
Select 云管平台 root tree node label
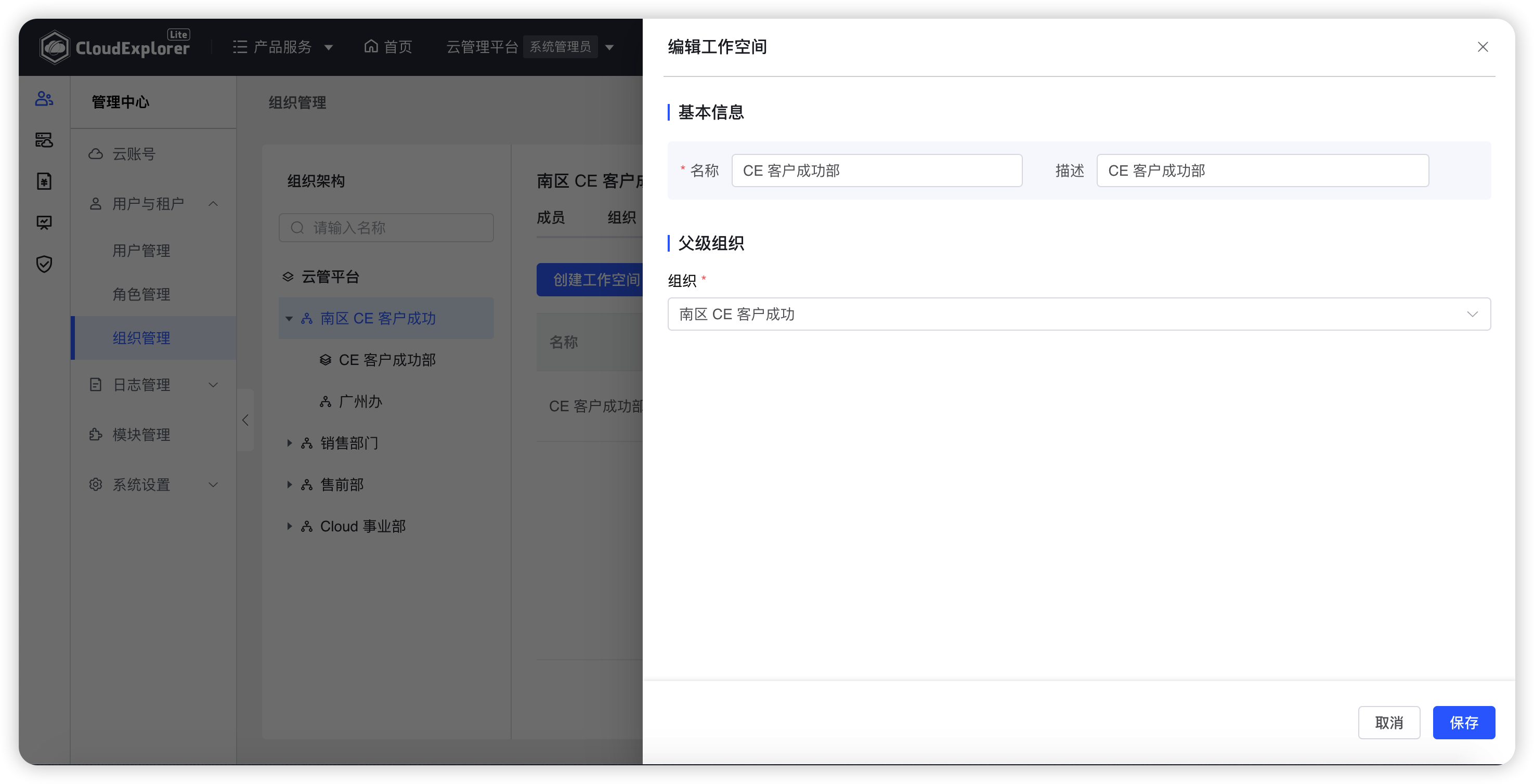pos(331,277)
